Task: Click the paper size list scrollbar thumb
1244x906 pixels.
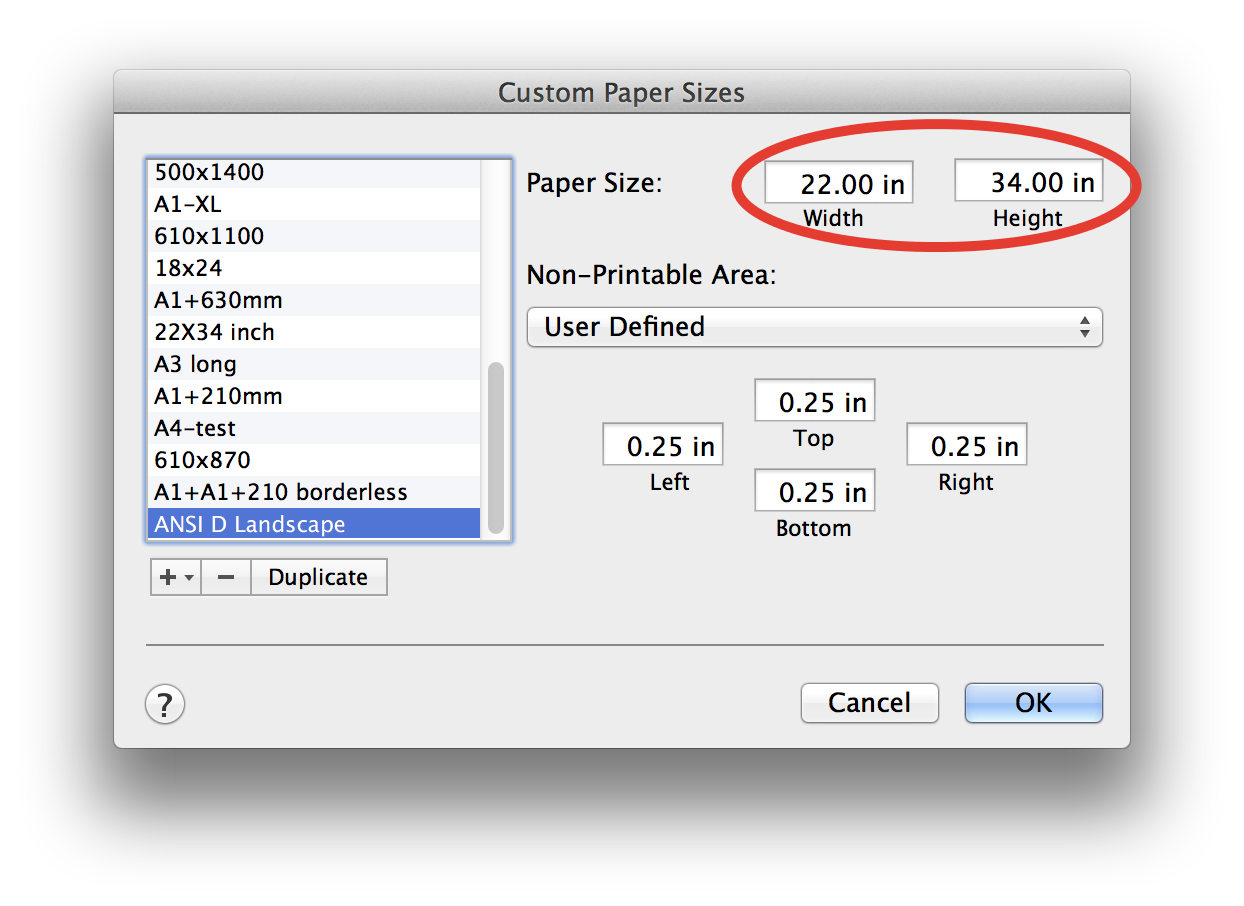Action: (495, 448)
